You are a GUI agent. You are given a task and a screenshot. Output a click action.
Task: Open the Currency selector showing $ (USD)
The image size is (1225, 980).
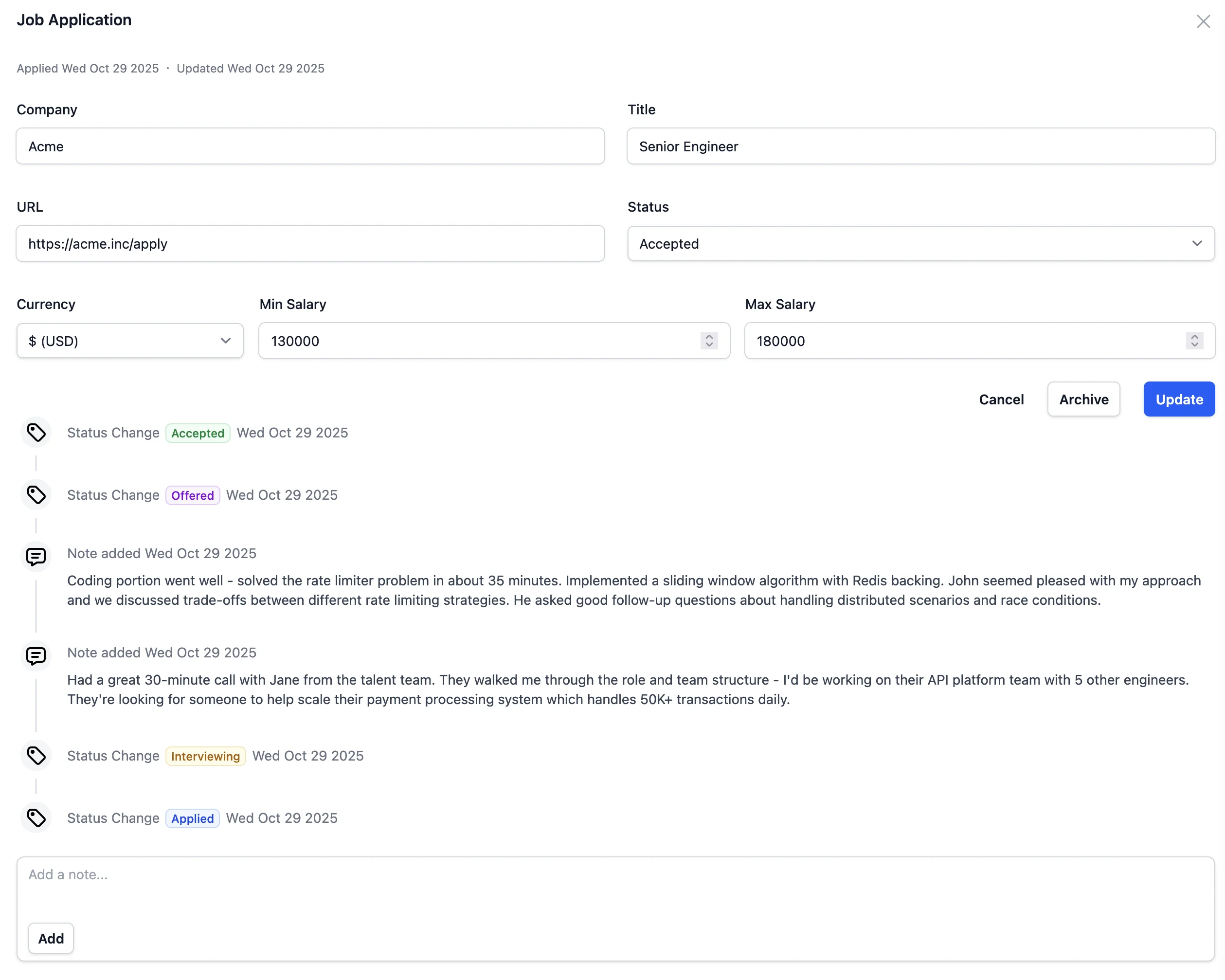tap(129, 341)
